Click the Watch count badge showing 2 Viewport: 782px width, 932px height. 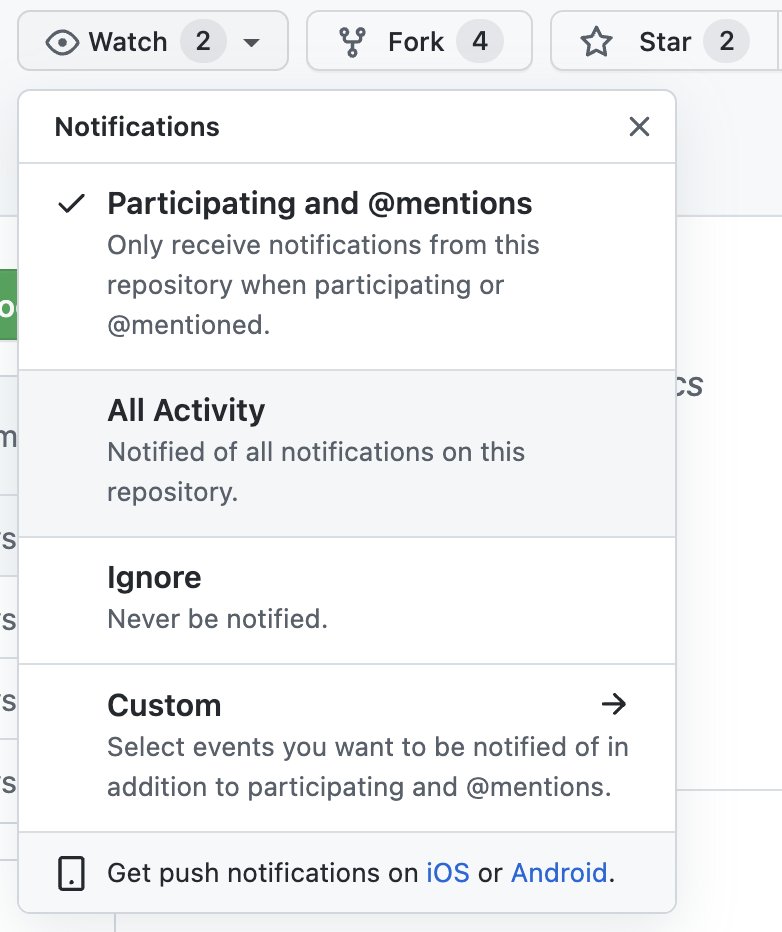tap(203, 42)
